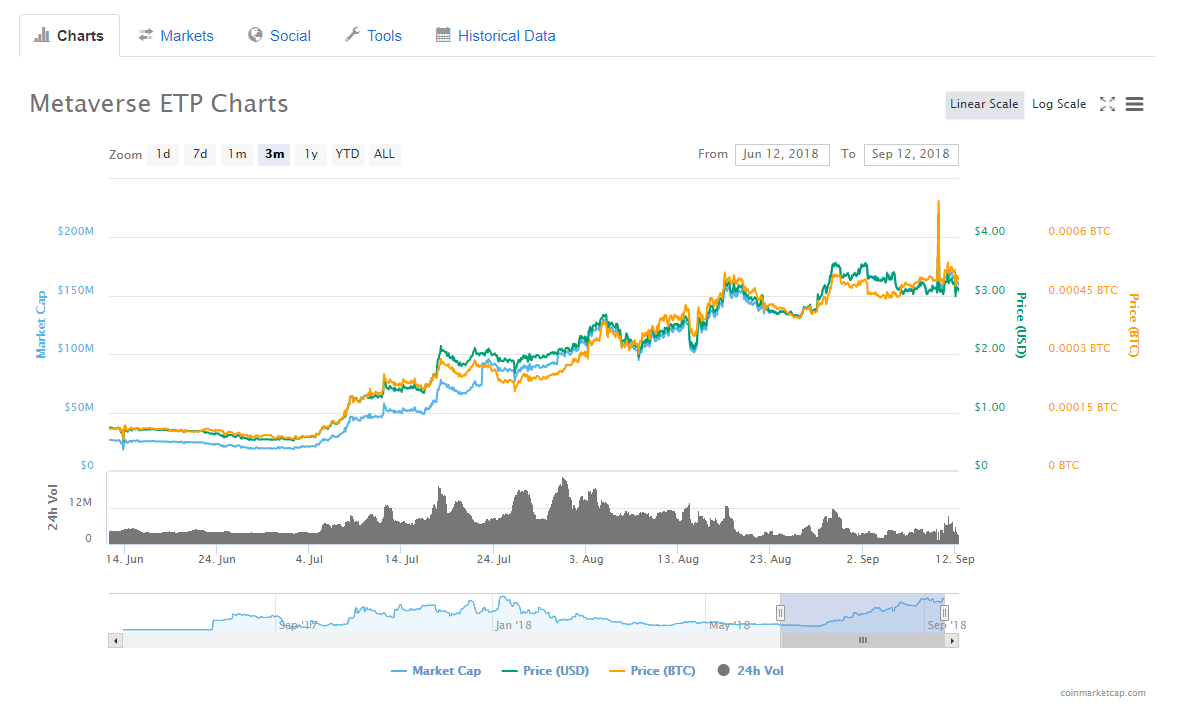This screenshot has height=706, width=1179.
Task: Click the navigator right range handle
Action: (x=944, y=613)
